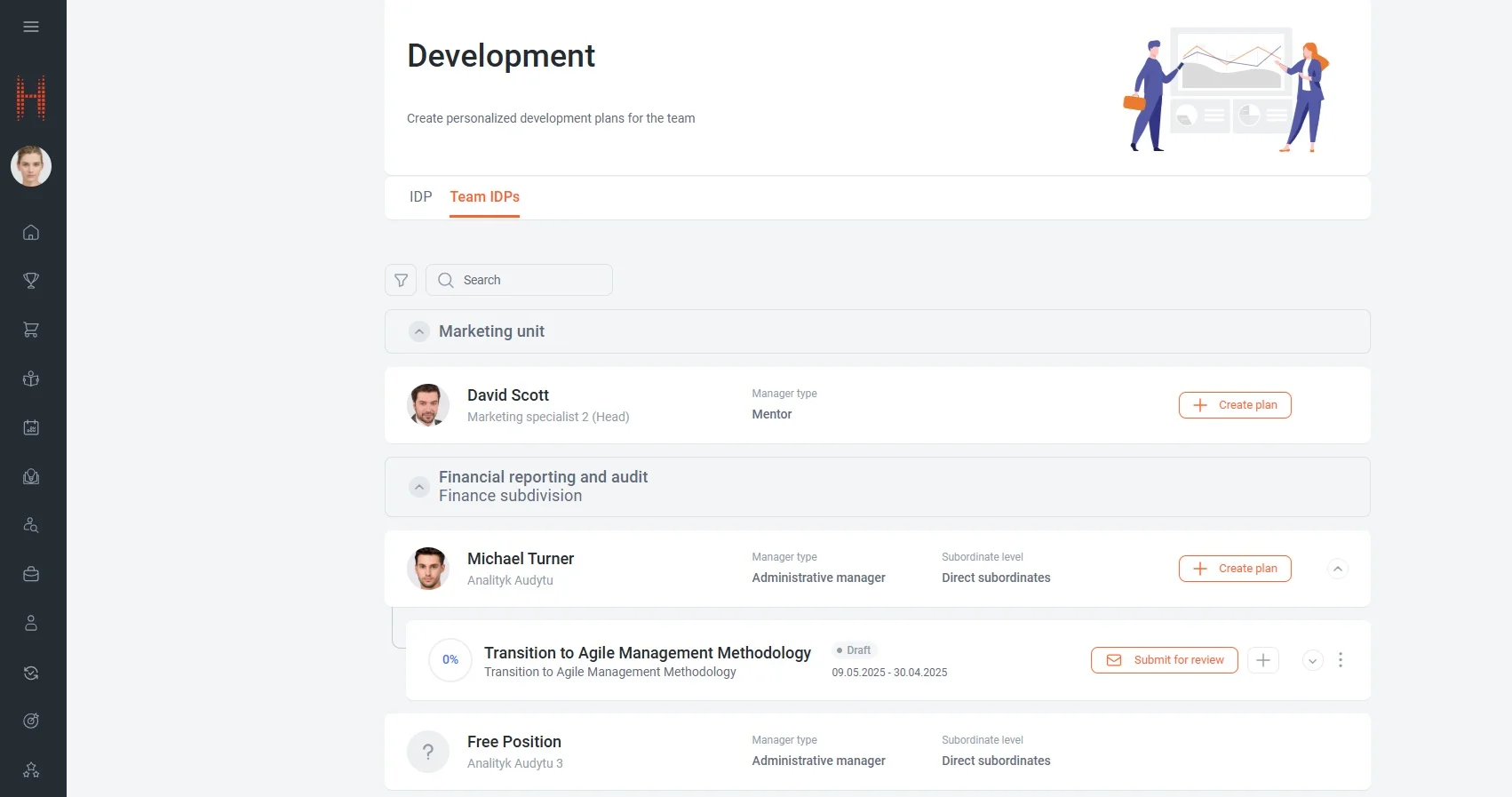Open the trophy achievements icon
This screenshot has width=1512, height=797.
click(x=31, y=281)
